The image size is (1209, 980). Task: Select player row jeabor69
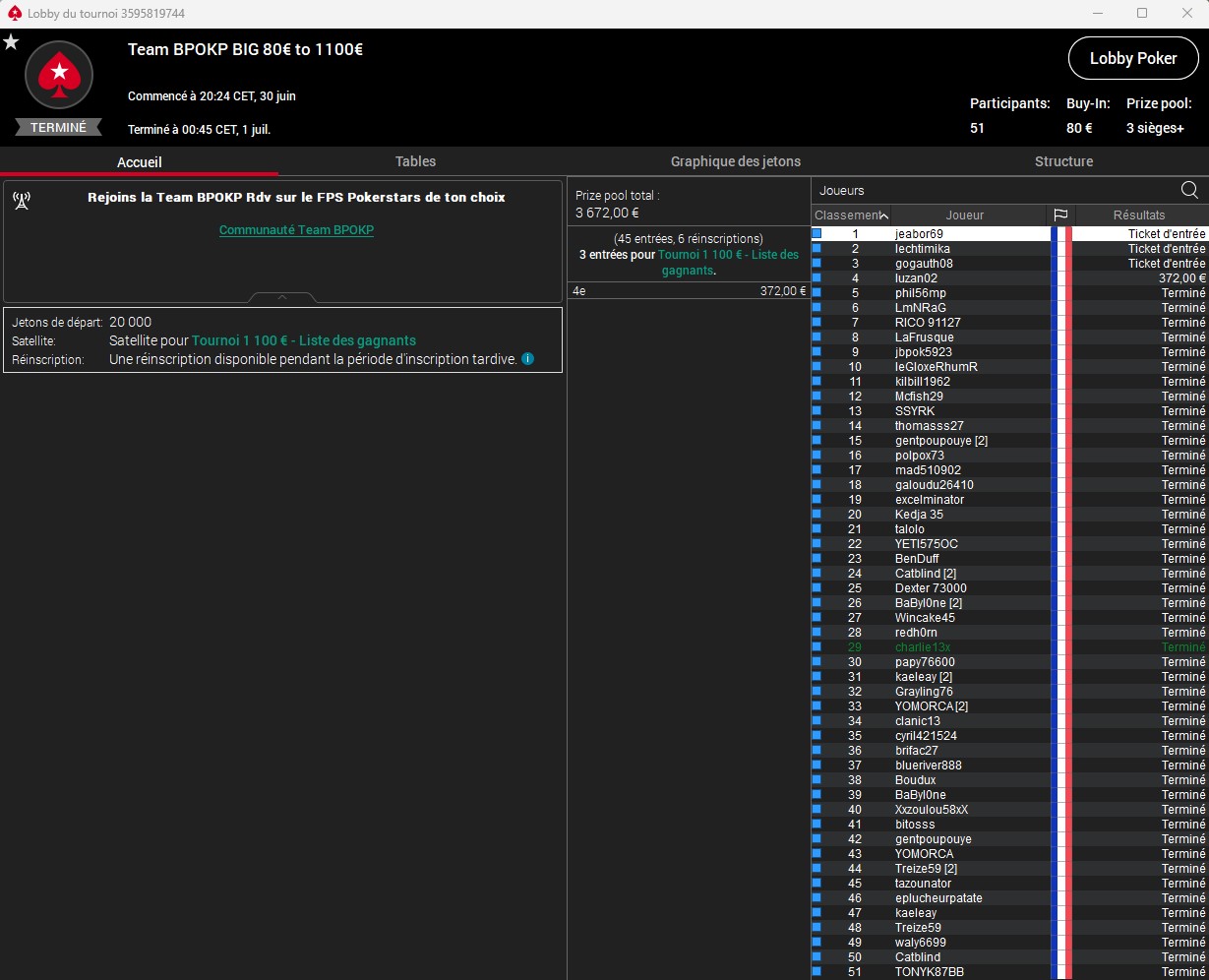[1009, 233]
